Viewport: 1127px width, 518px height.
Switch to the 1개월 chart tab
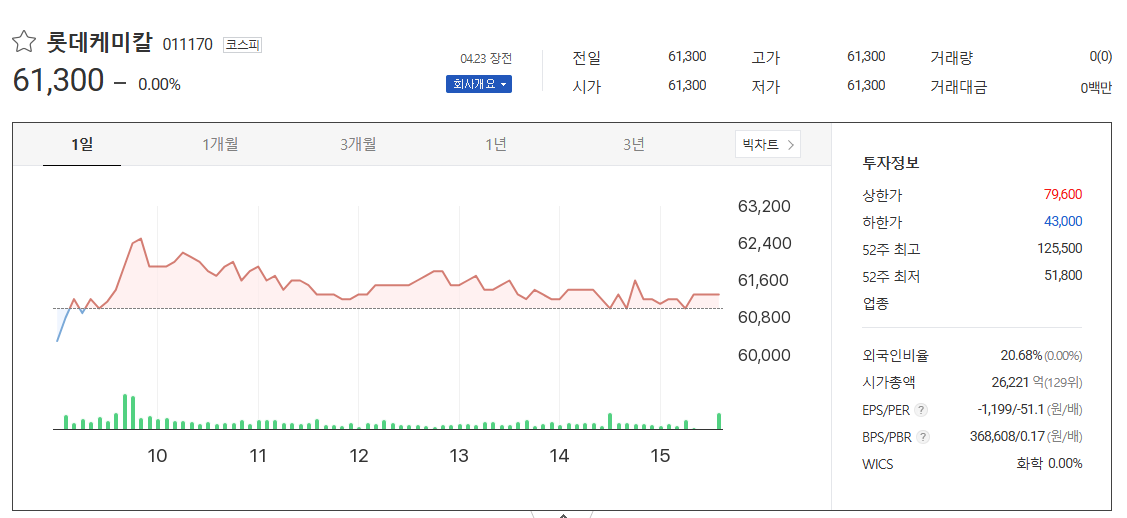click(220, 144)
